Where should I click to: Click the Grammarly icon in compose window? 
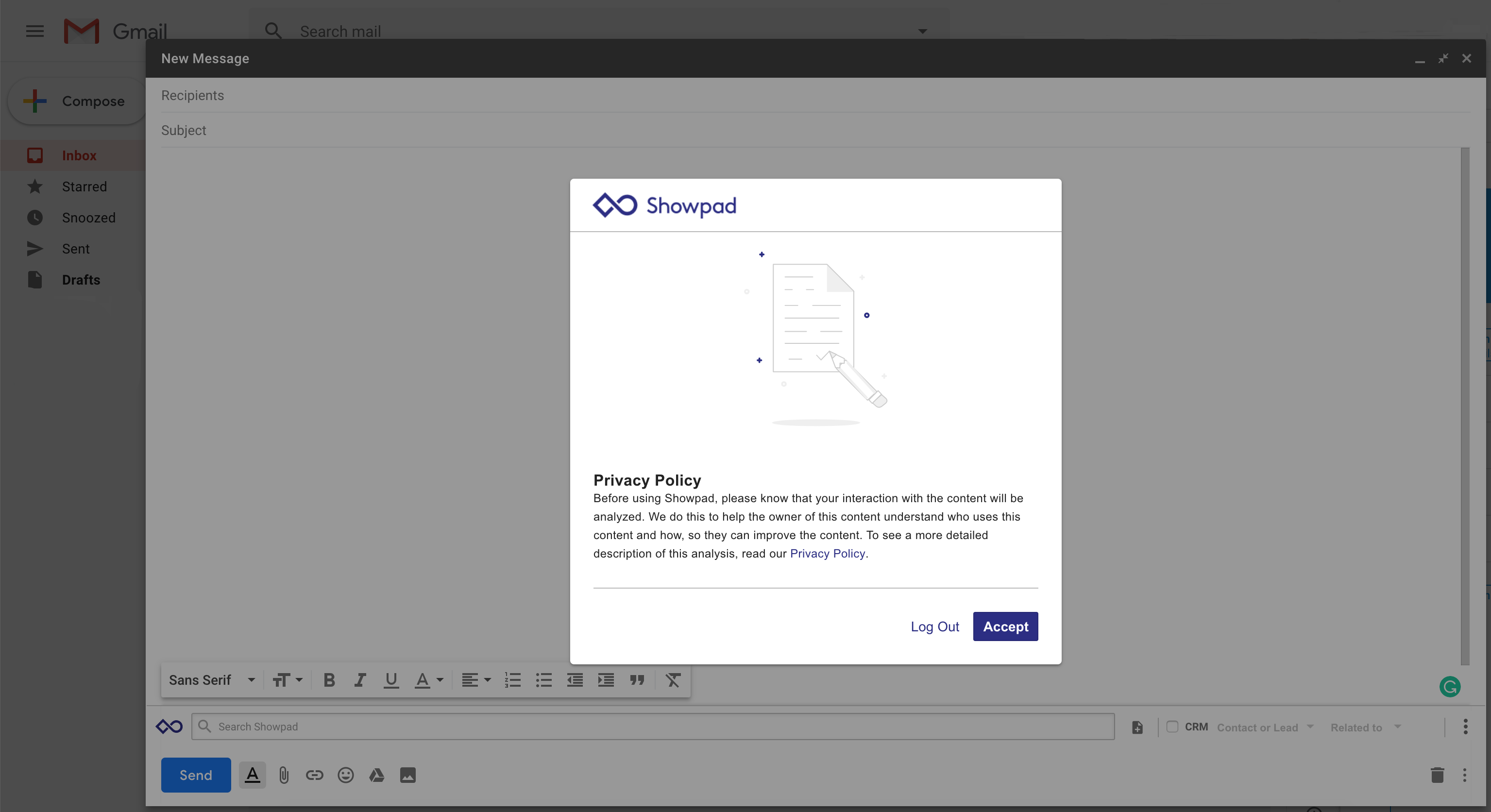point(1449,687)
